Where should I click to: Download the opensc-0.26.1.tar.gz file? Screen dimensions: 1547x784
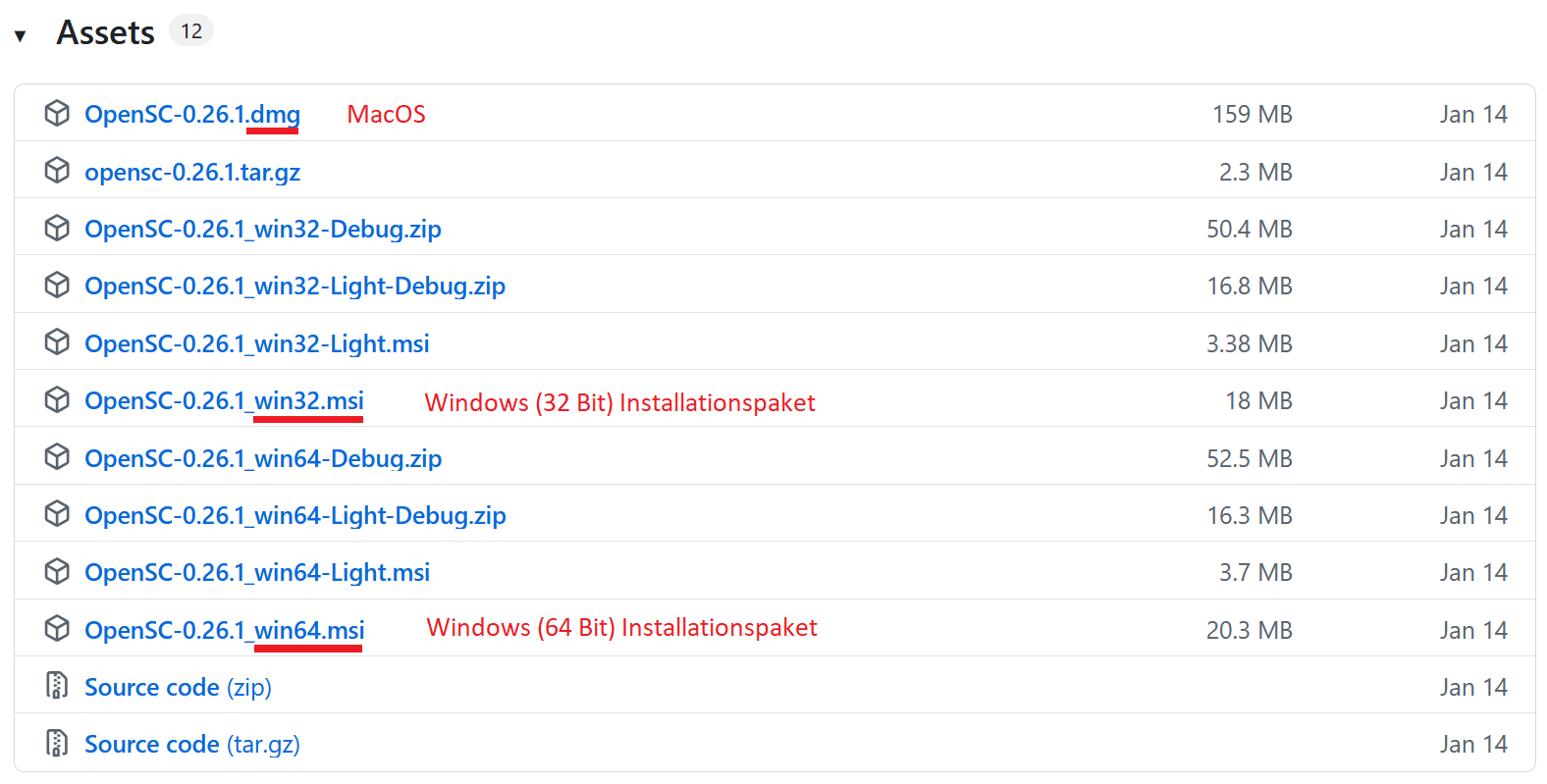click(x=192, y=172)
